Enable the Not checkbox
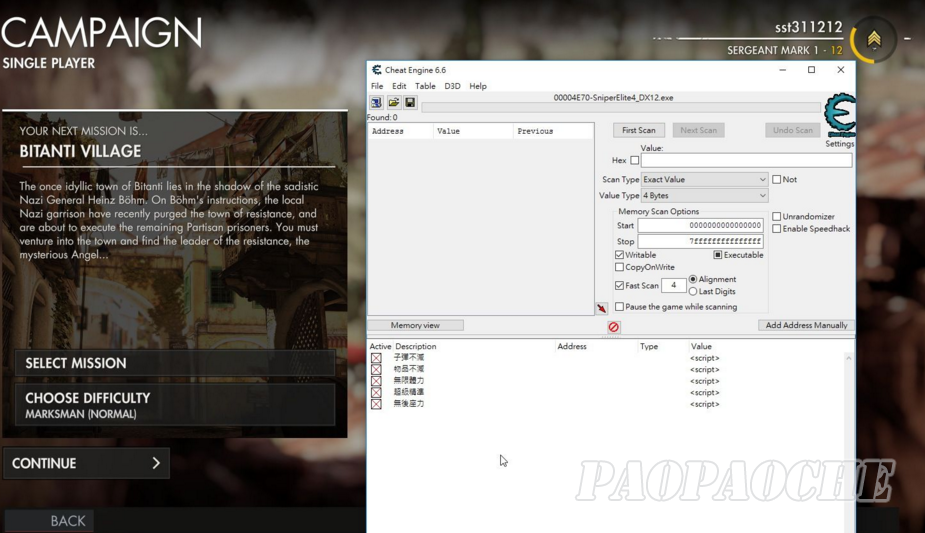Viewport: 925px width, 533px height. (777, 179)
